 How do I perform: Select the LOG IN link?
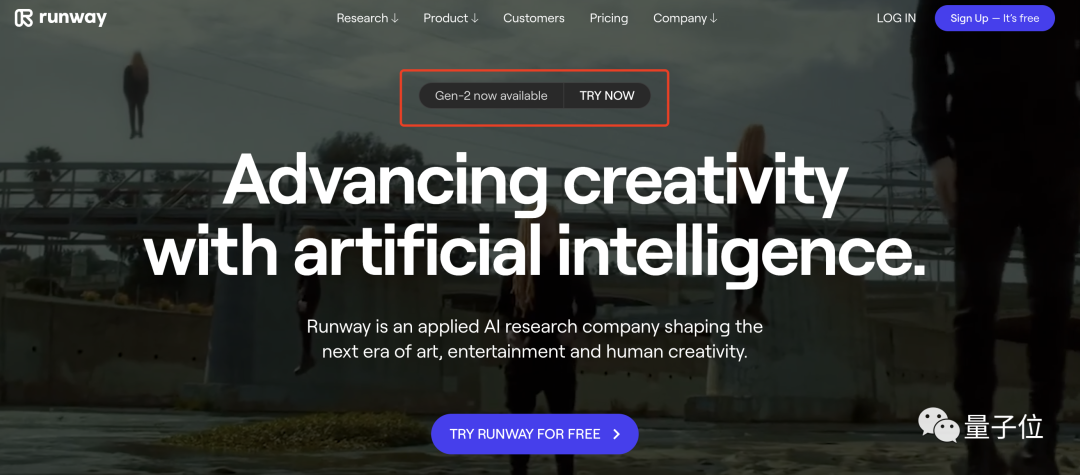[x=896, y=19]
